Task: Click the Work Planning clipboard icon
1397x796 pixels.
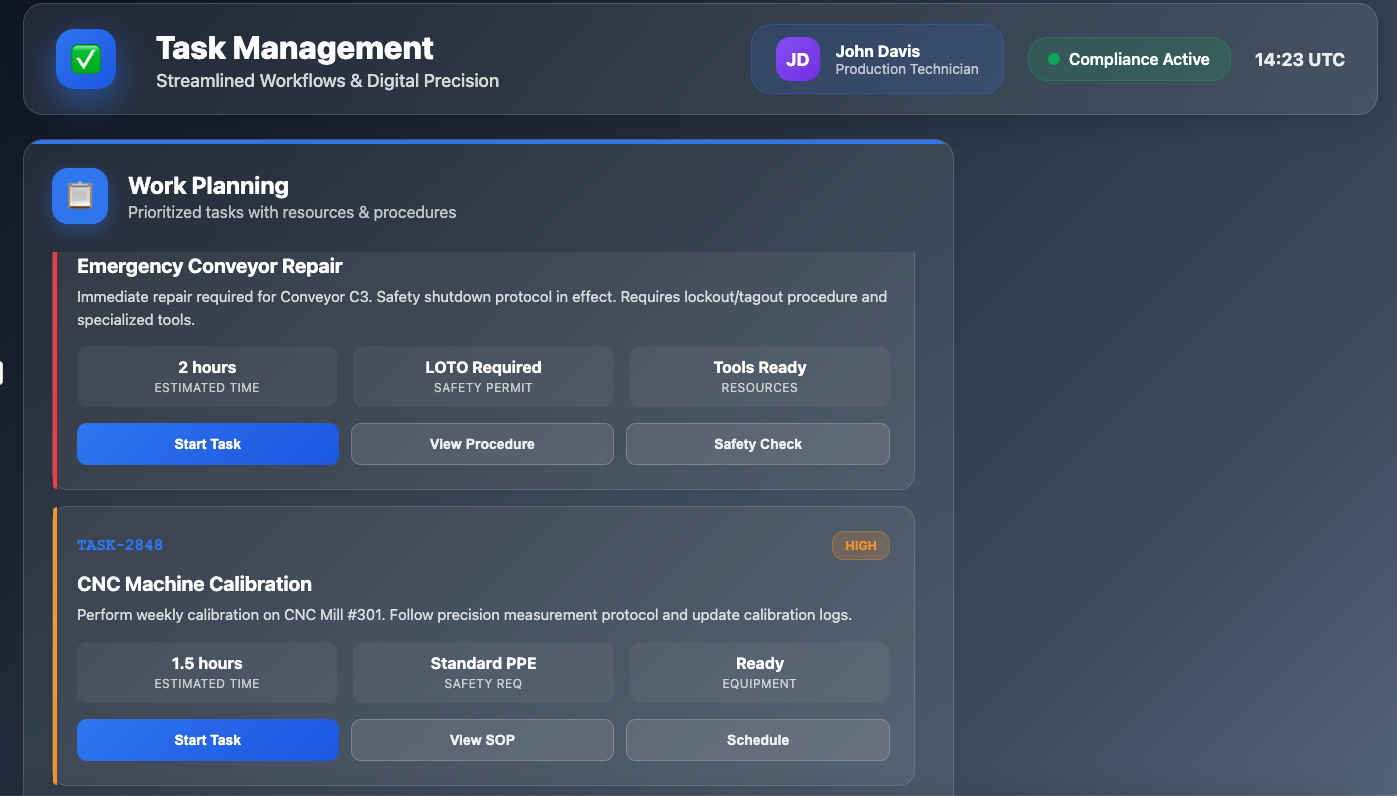Action: pos(80,196)
